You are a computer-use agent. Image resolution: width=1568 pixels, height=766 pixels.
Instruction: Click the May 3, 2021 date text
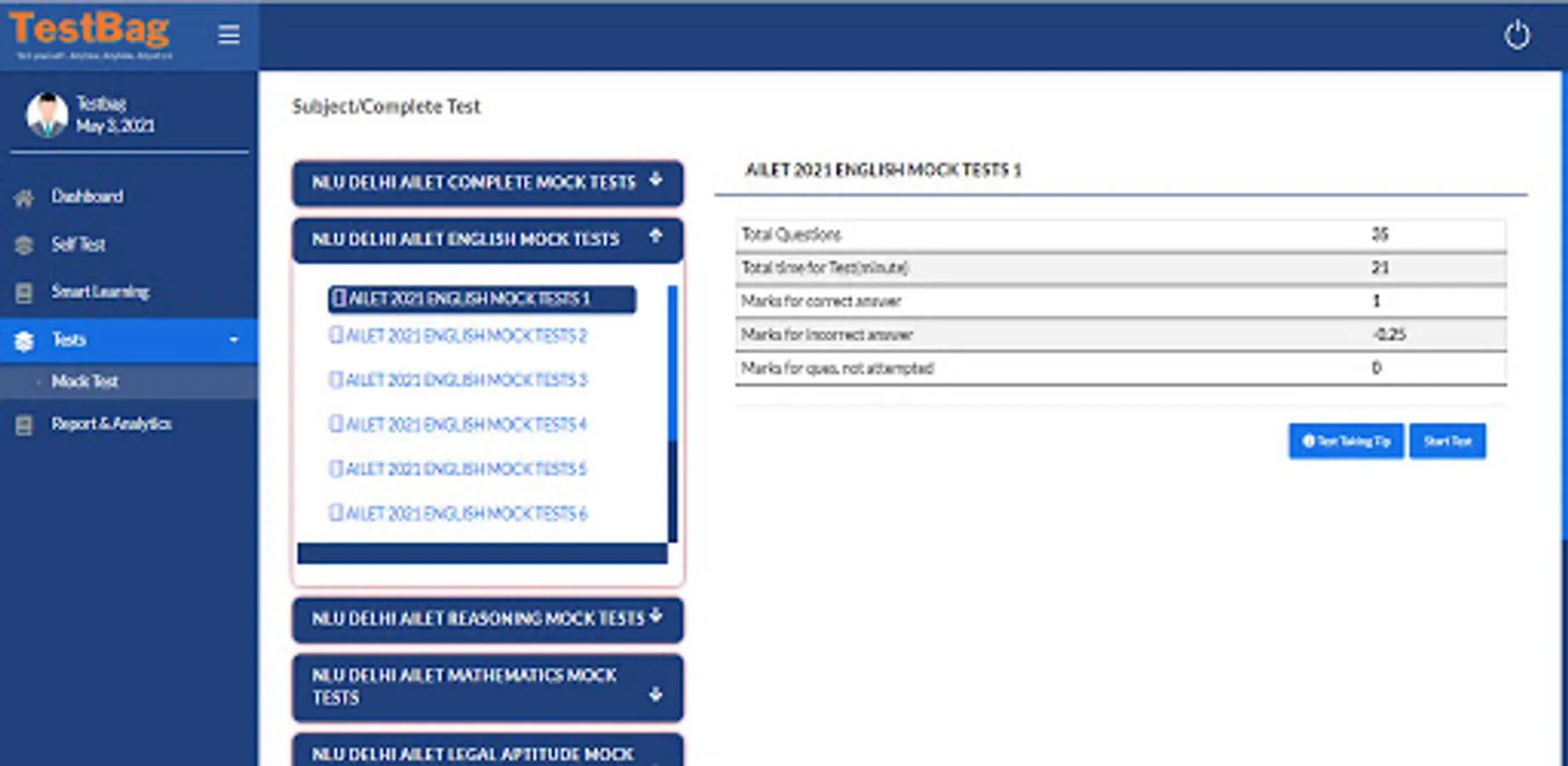click(x=116, y=126)
